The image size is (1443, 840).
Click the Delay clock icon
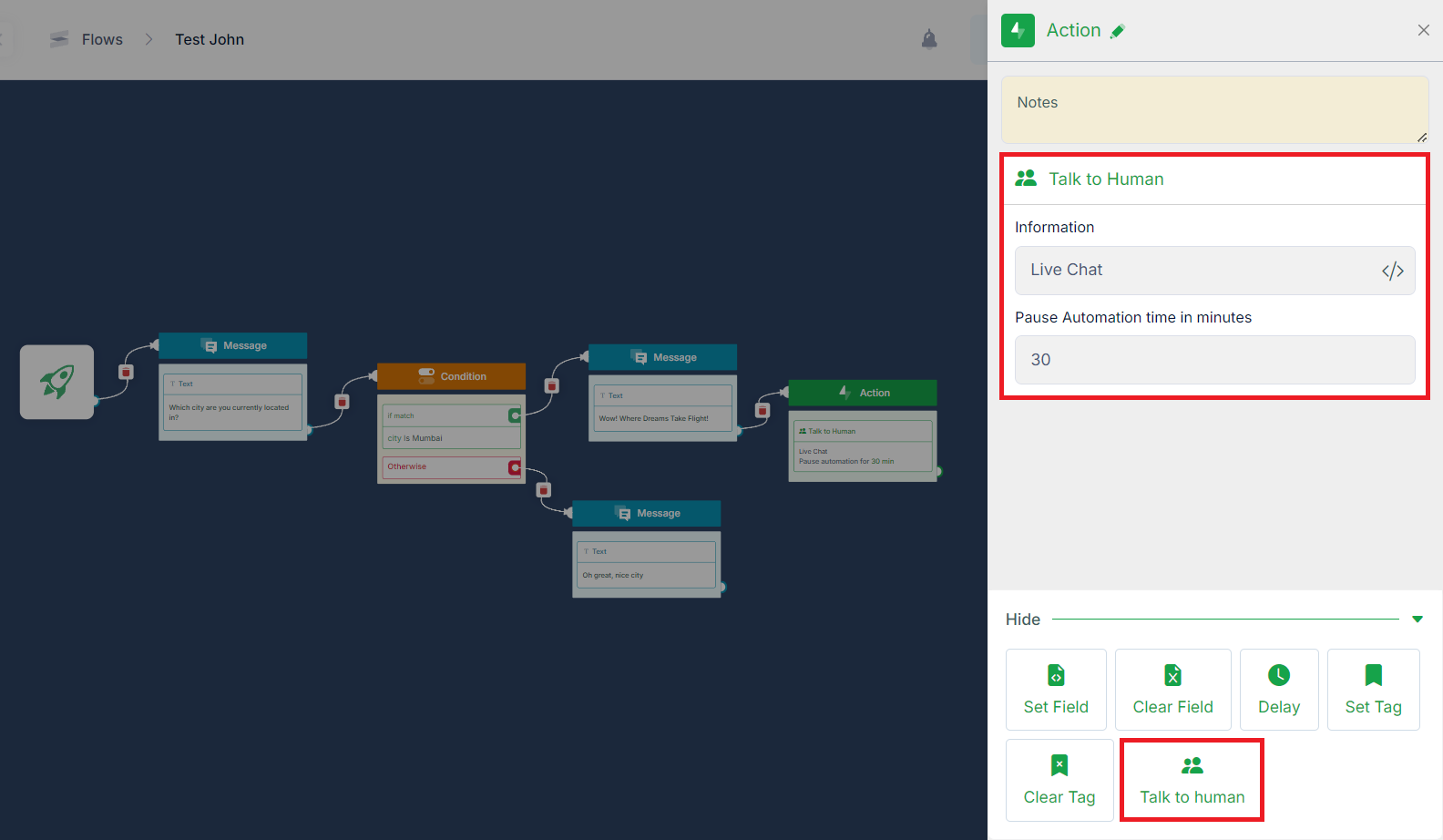1279,675
